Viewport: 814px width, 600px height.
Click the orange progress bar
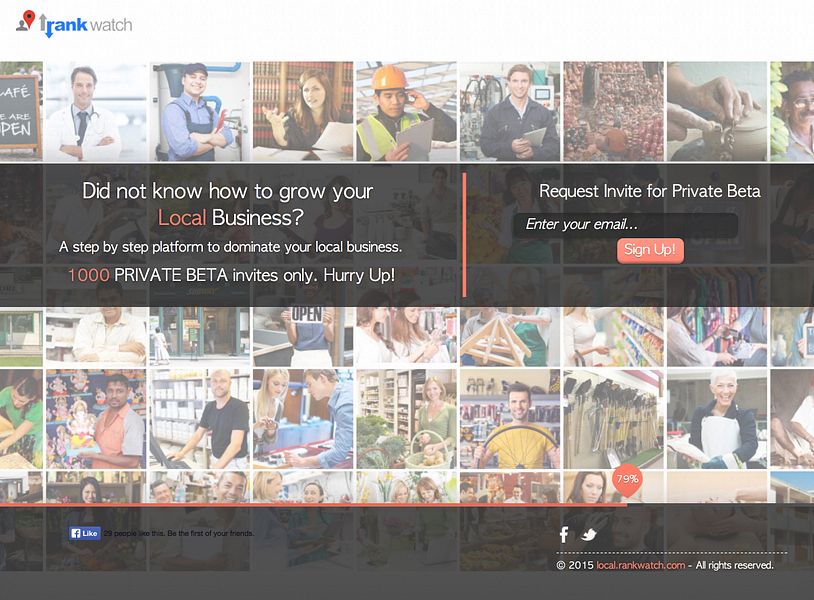pyautogui.click(x=313, y=504)
